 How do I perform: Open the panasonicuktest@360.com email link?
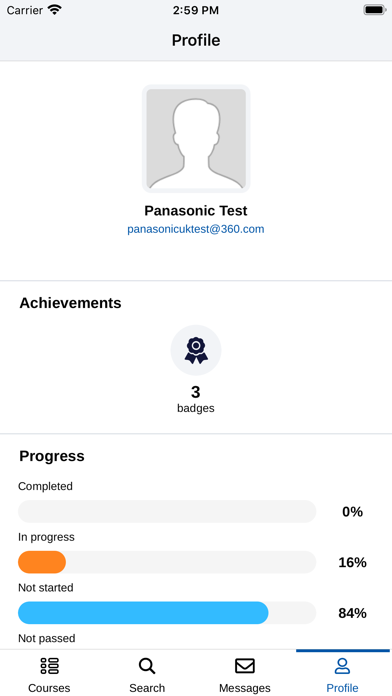tap(196, 229)
